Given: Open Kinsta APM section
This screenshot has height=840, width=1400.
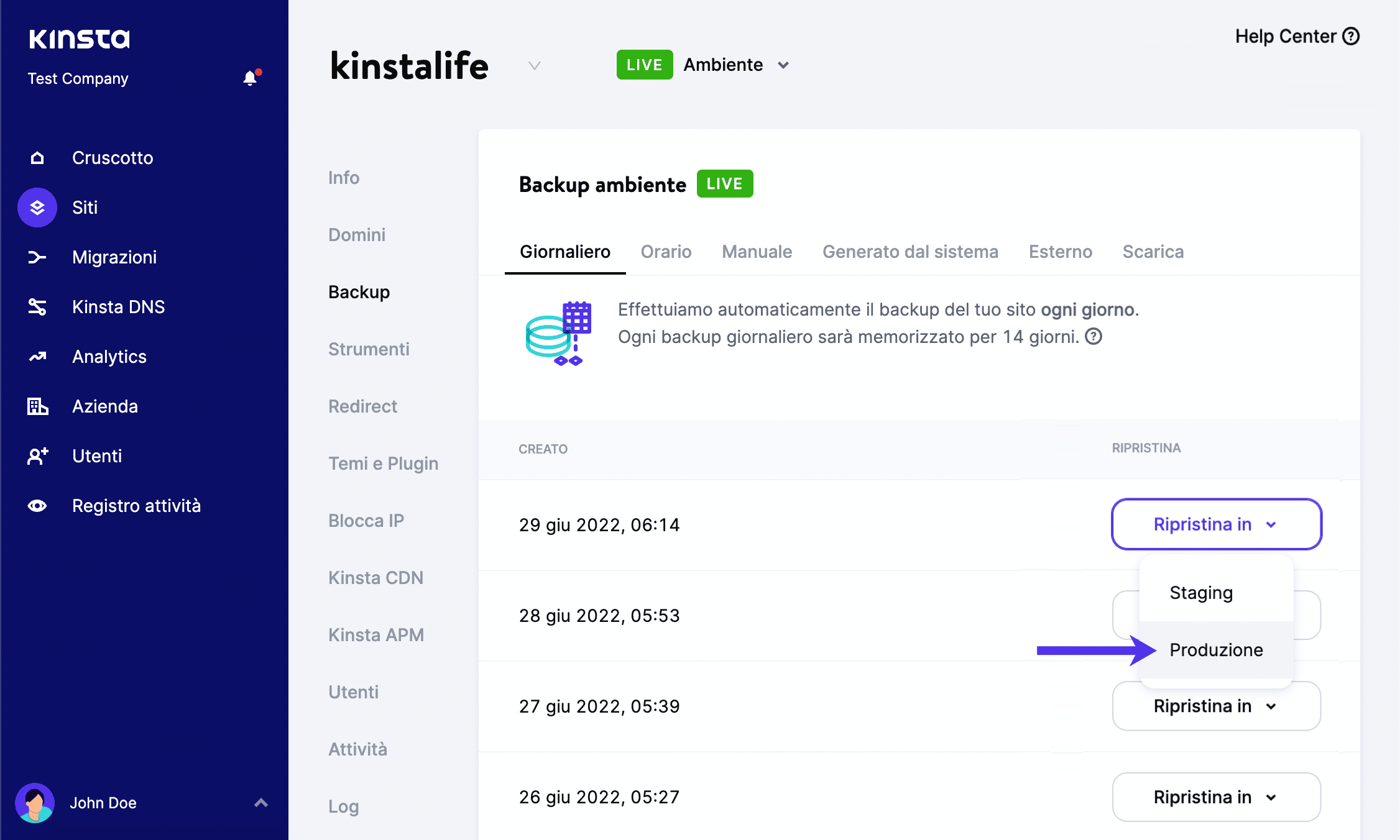Looking at the screenshot, I should click(x=376, y=635).
